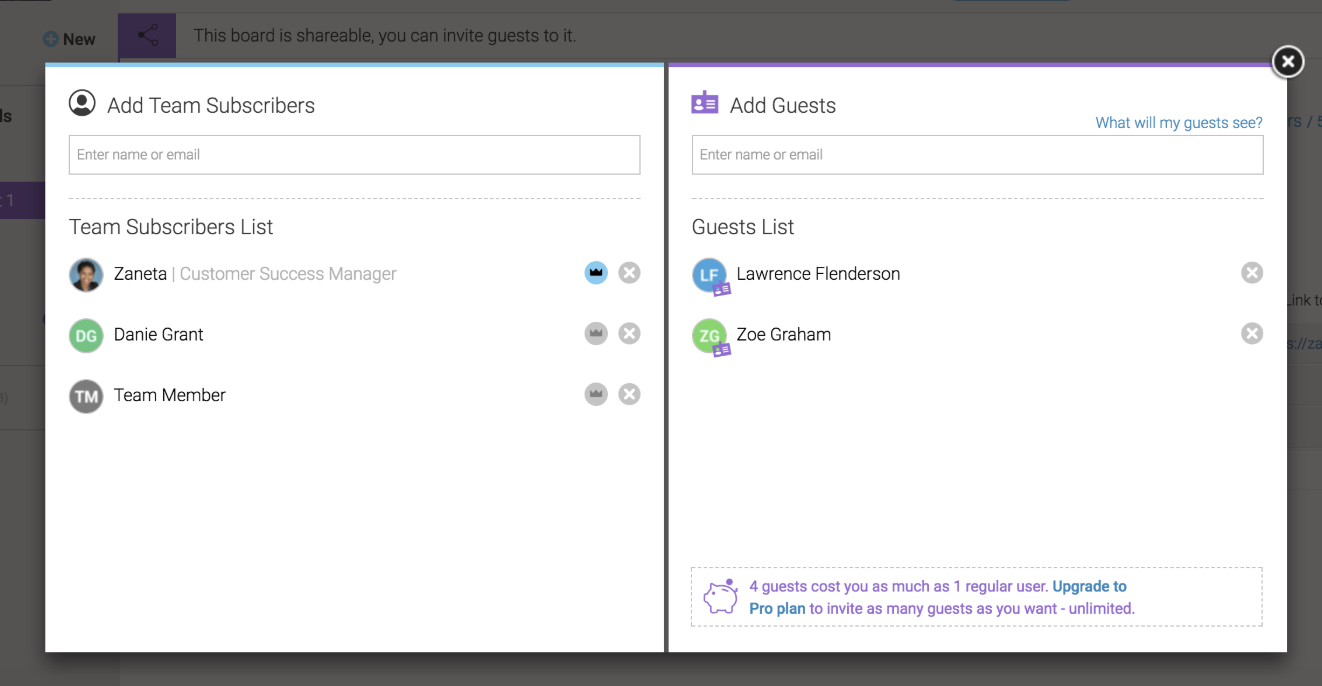
Task: Click the Add Team Subscribers person icon
Action: point(82,103)
